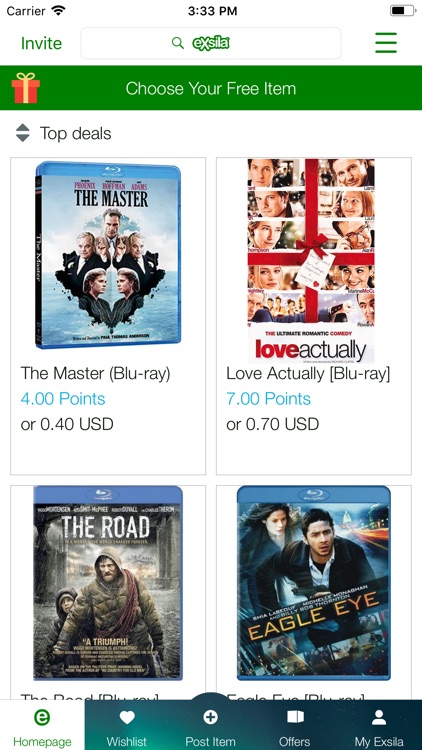Open The Road Blu-ray cover
This screenshot has width=422, height=750.
[x=108, y=583]
